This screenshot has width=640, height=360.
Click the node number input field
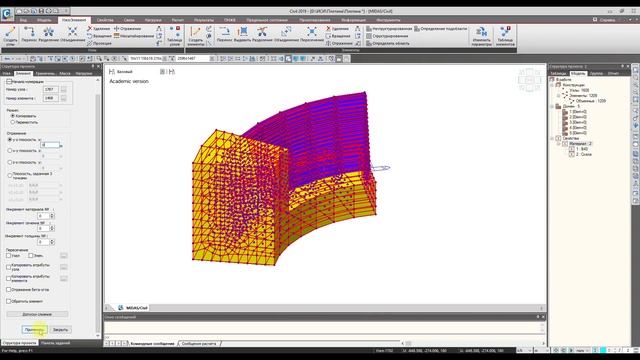(51, 89)
